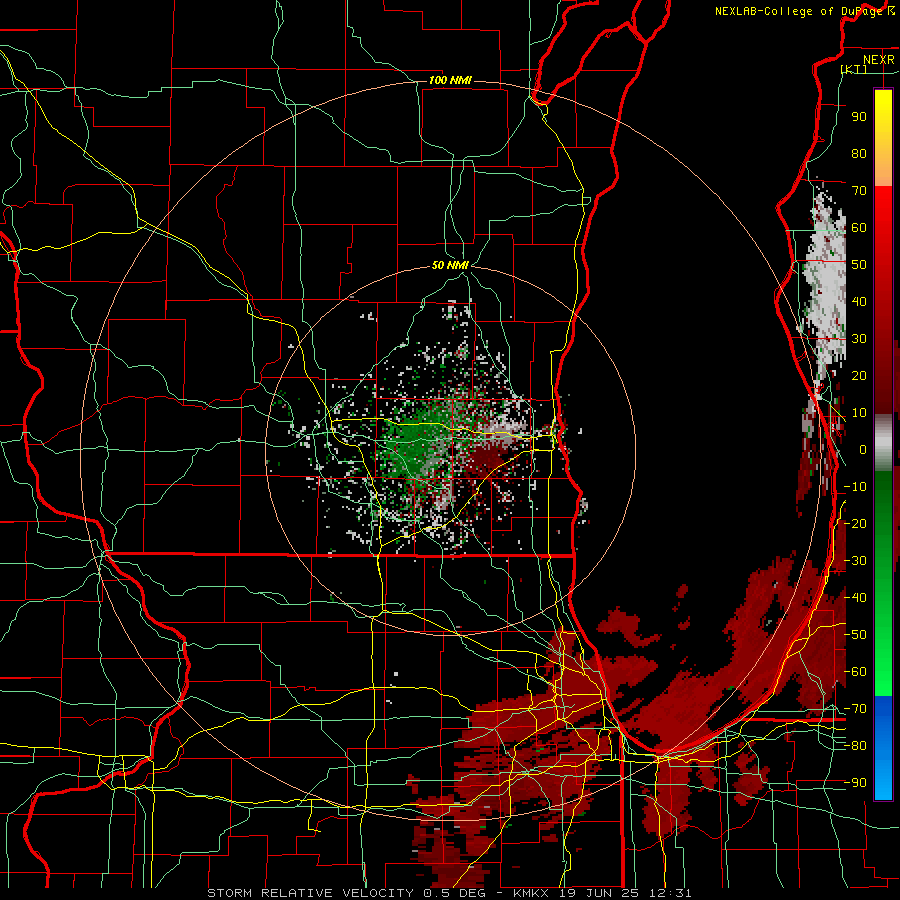
Task: Click the NEXR label above the color scale
Action: [878, 60]
